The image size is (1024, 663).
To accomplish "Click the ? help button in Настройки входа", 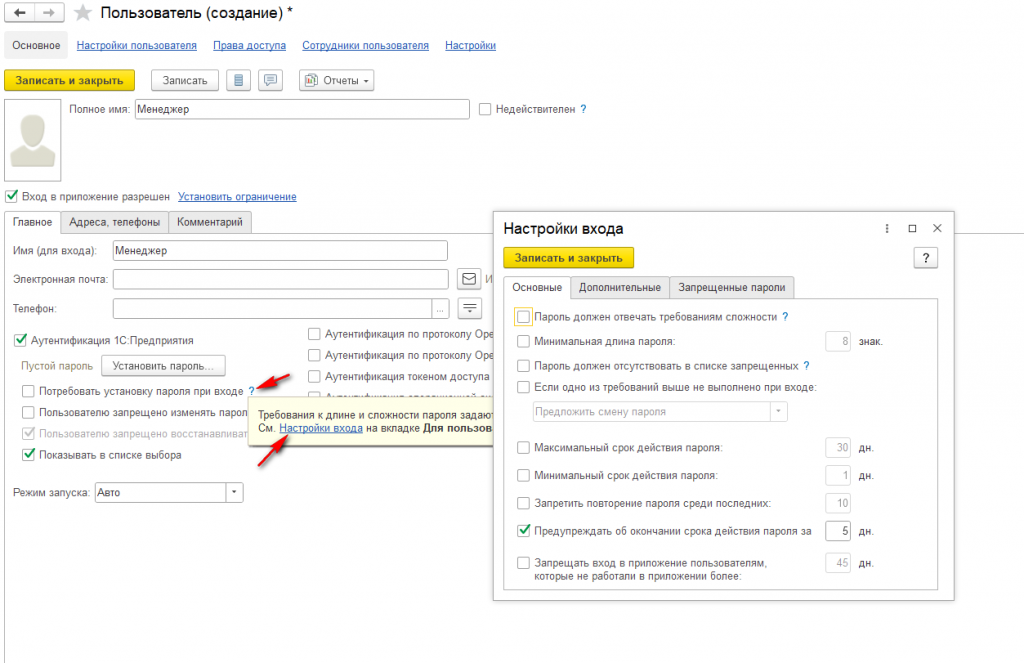I will (x=925, y=258).
